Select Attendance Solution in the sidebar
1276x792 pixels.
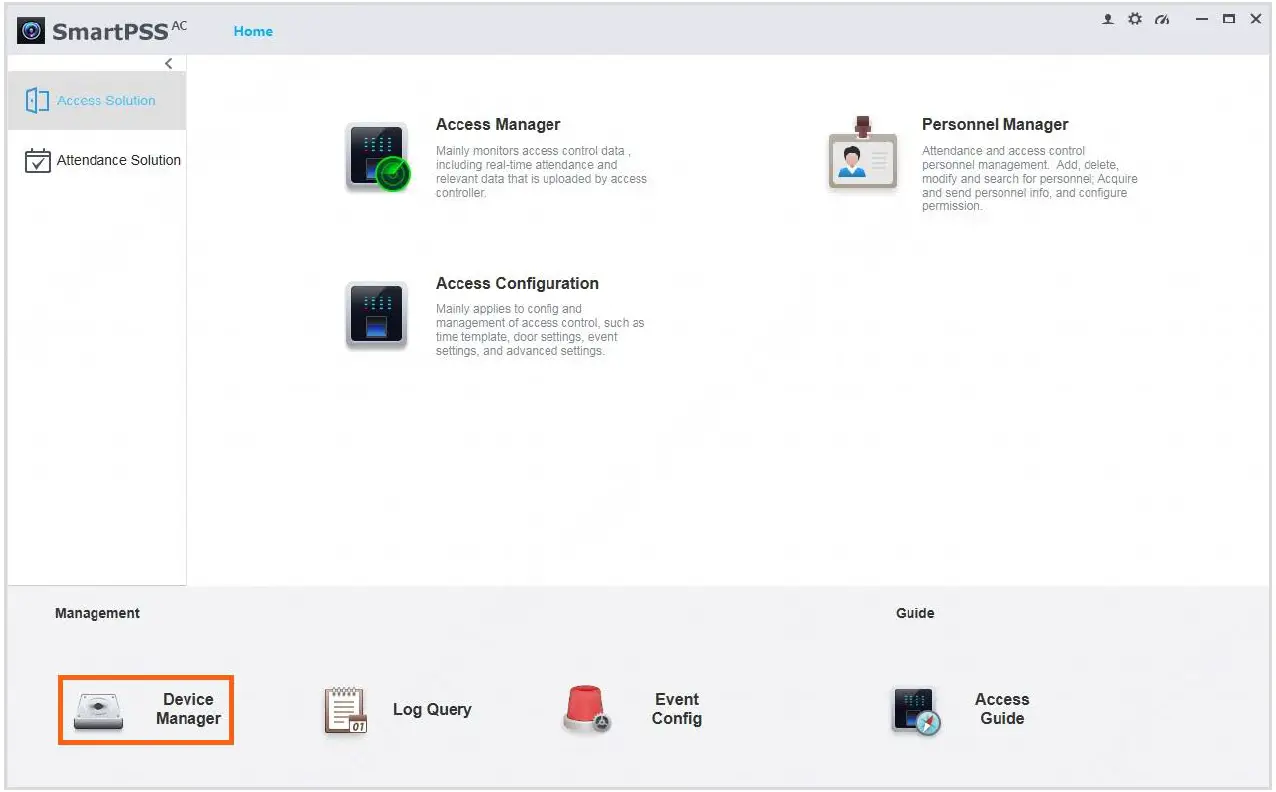coord(96,160)
